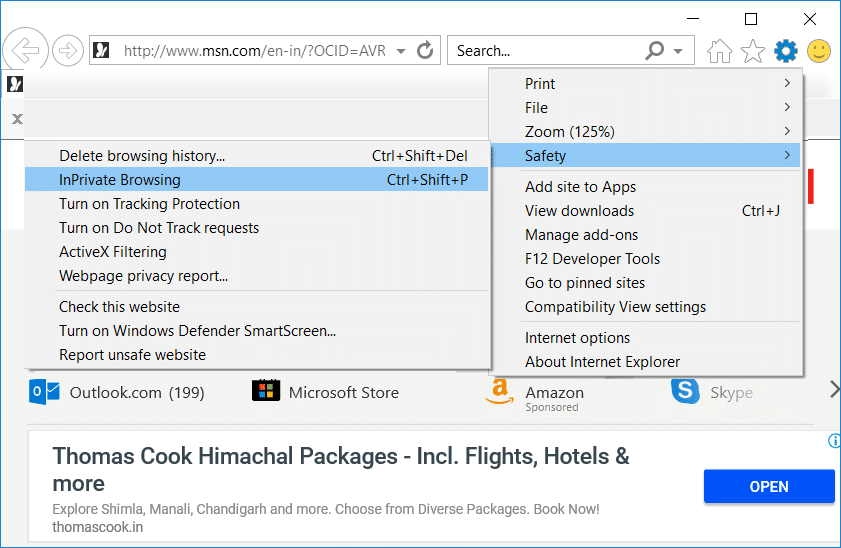Click the smiley feedback icon
This screenshot has height=548, width=841.
pos(819,51)
